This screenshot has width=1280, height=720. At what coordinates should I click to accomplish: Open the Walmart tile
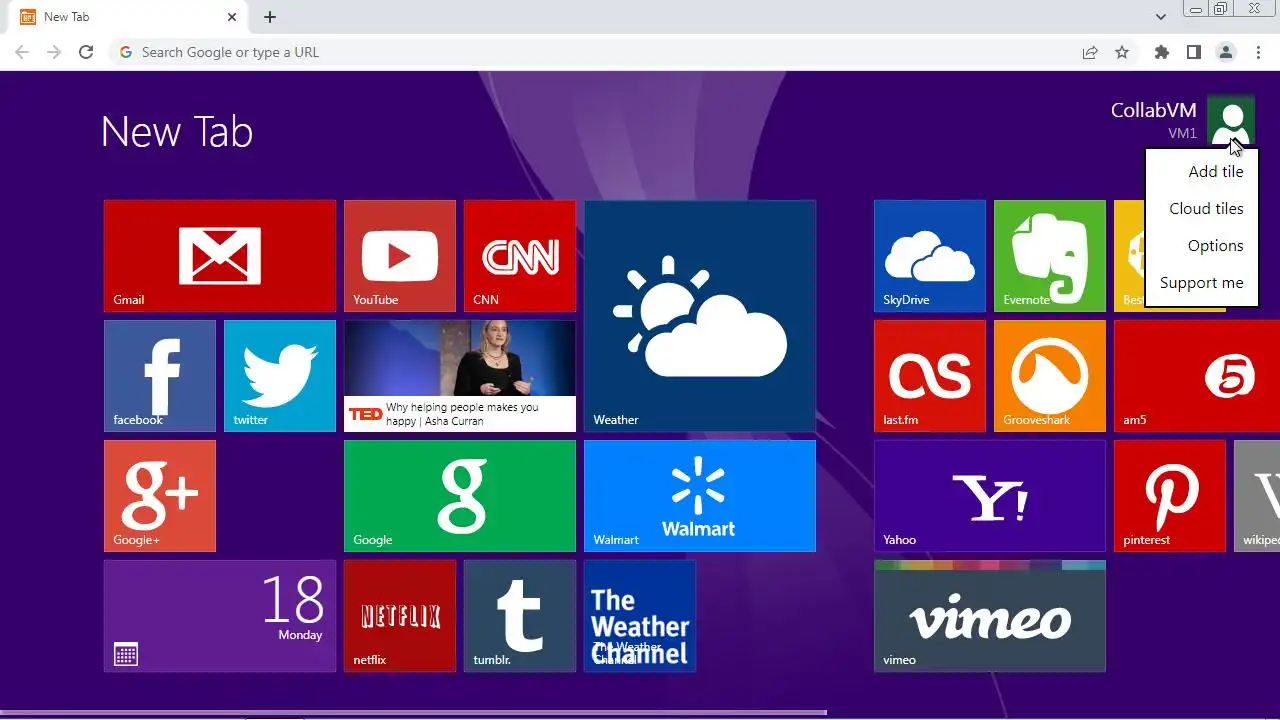700,496
